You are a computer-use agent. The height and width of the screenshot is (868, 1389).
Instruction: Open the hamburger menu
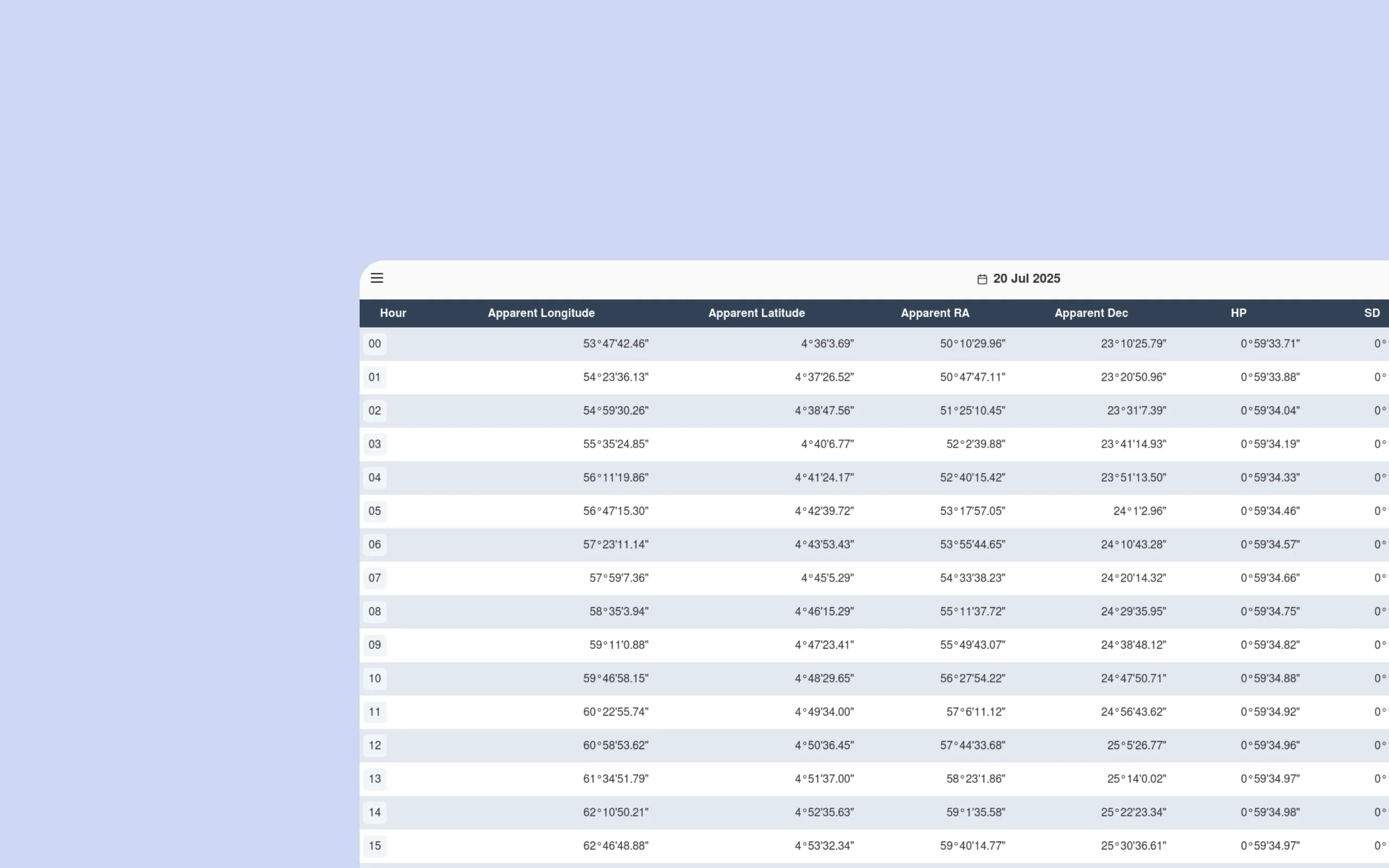pyautogui.click(x=377, y=278)
